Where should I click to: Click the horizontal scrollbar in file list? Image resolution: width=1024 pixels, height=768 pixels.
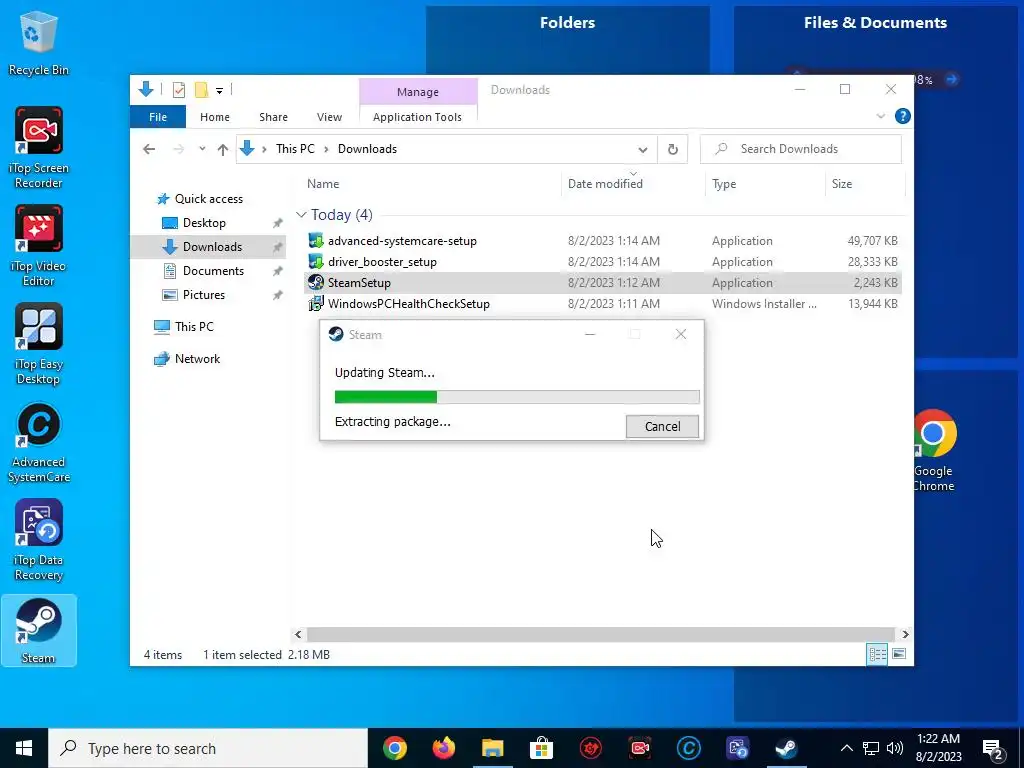(600, 634)
